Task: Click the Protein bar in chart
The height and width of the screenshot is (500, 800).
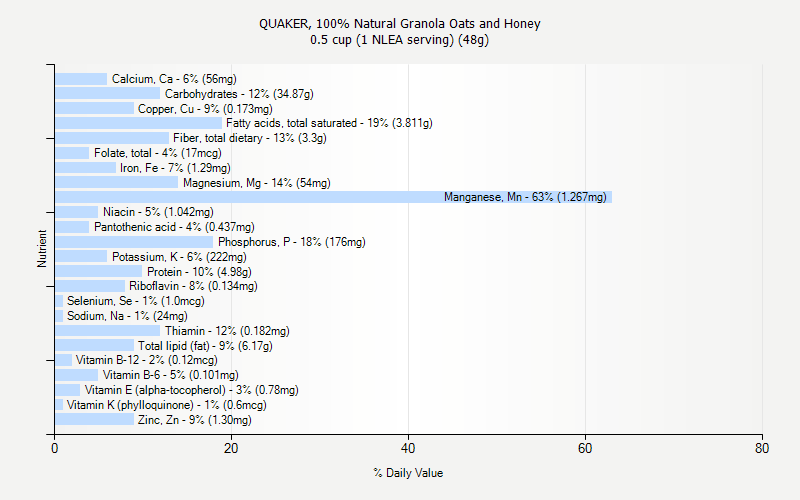Action: pyautogui.click(x=98, y=271)
